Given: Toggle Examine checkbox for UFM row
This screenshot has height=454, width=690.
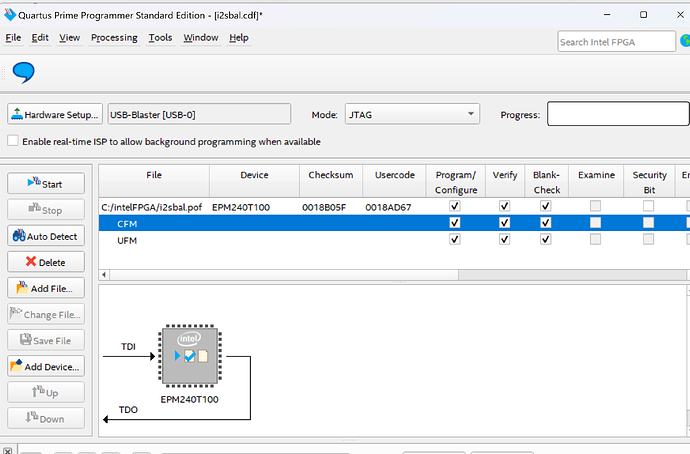Looking at the screenshot, I should click(595, 239).
